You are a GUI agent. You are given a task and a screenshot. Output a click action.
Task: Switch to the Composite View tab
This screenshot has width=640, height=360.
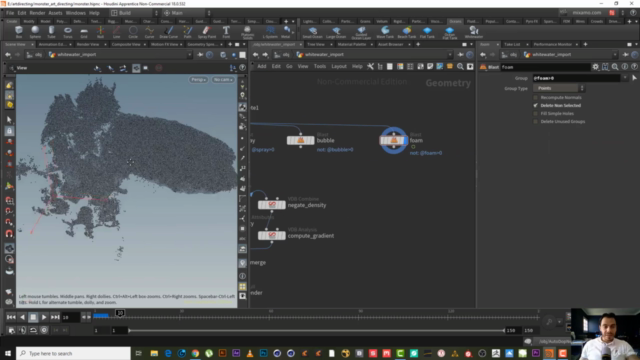[x=126, y=44]
